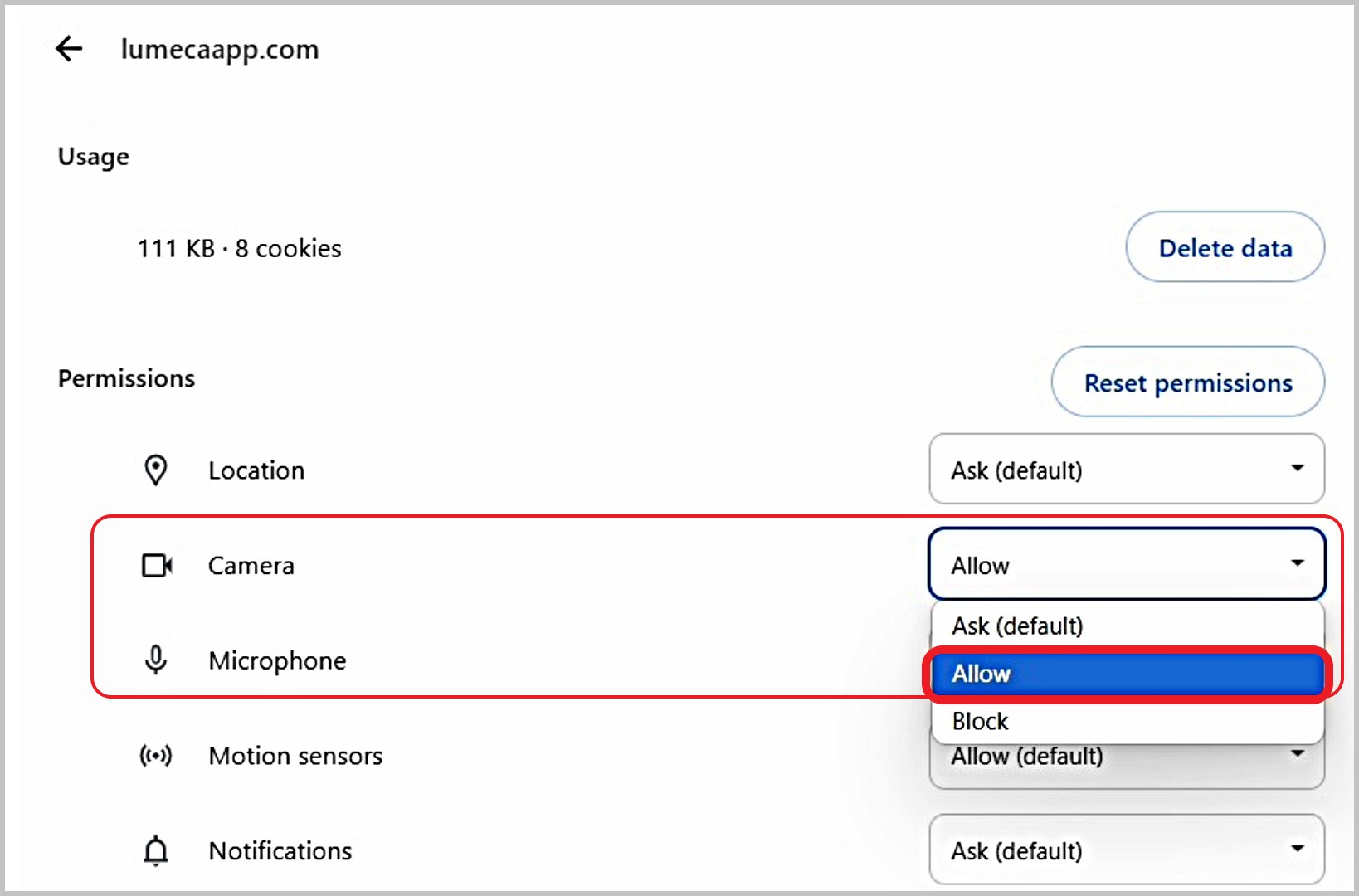Click the Motion sensors icon
Viewport: 1359px width, 896px height.
pyautogui.click(x=155, y=756)
